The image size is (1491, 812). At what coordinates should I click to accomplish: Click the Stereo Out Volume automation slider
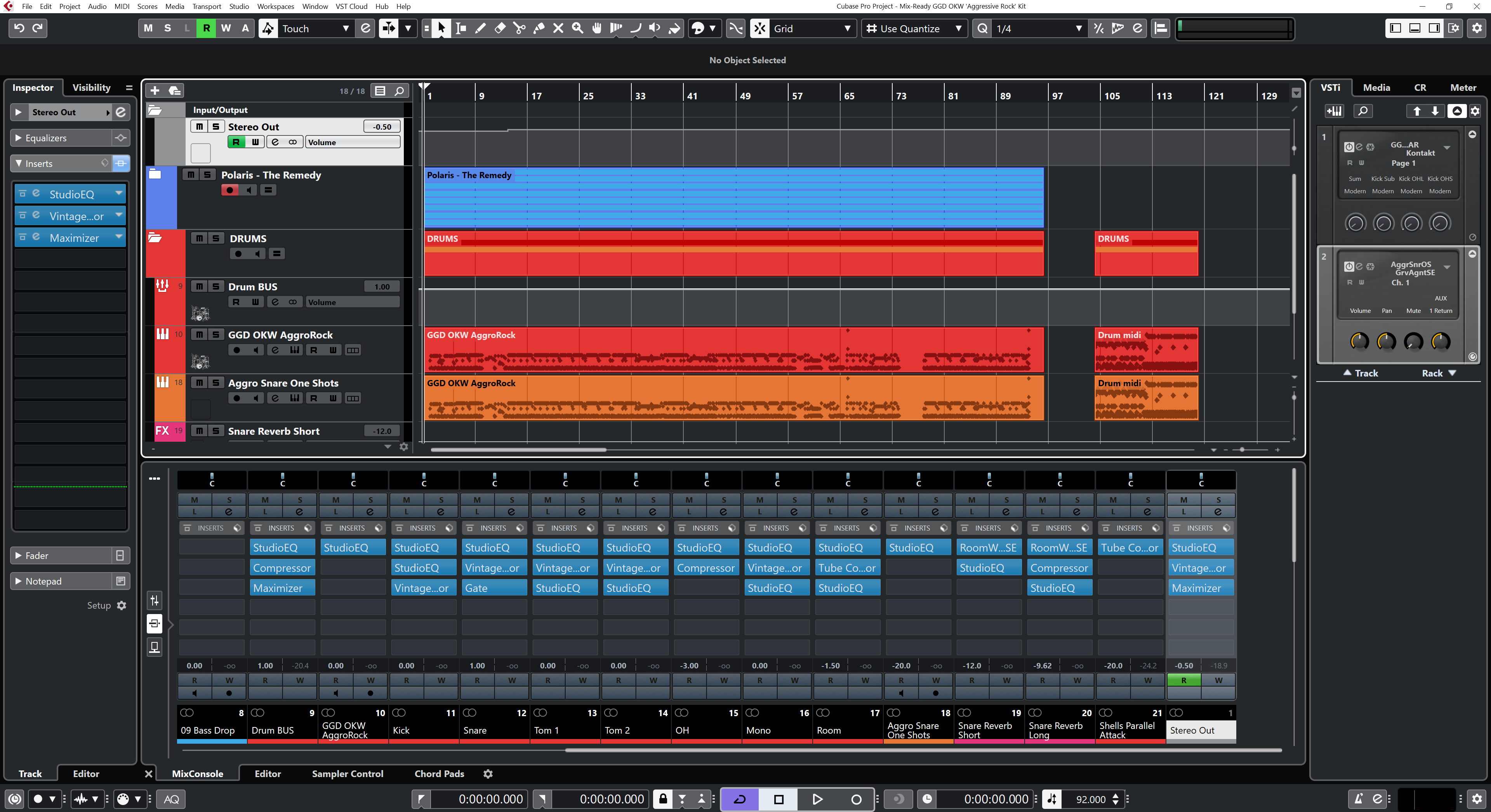tap(353, 142)
